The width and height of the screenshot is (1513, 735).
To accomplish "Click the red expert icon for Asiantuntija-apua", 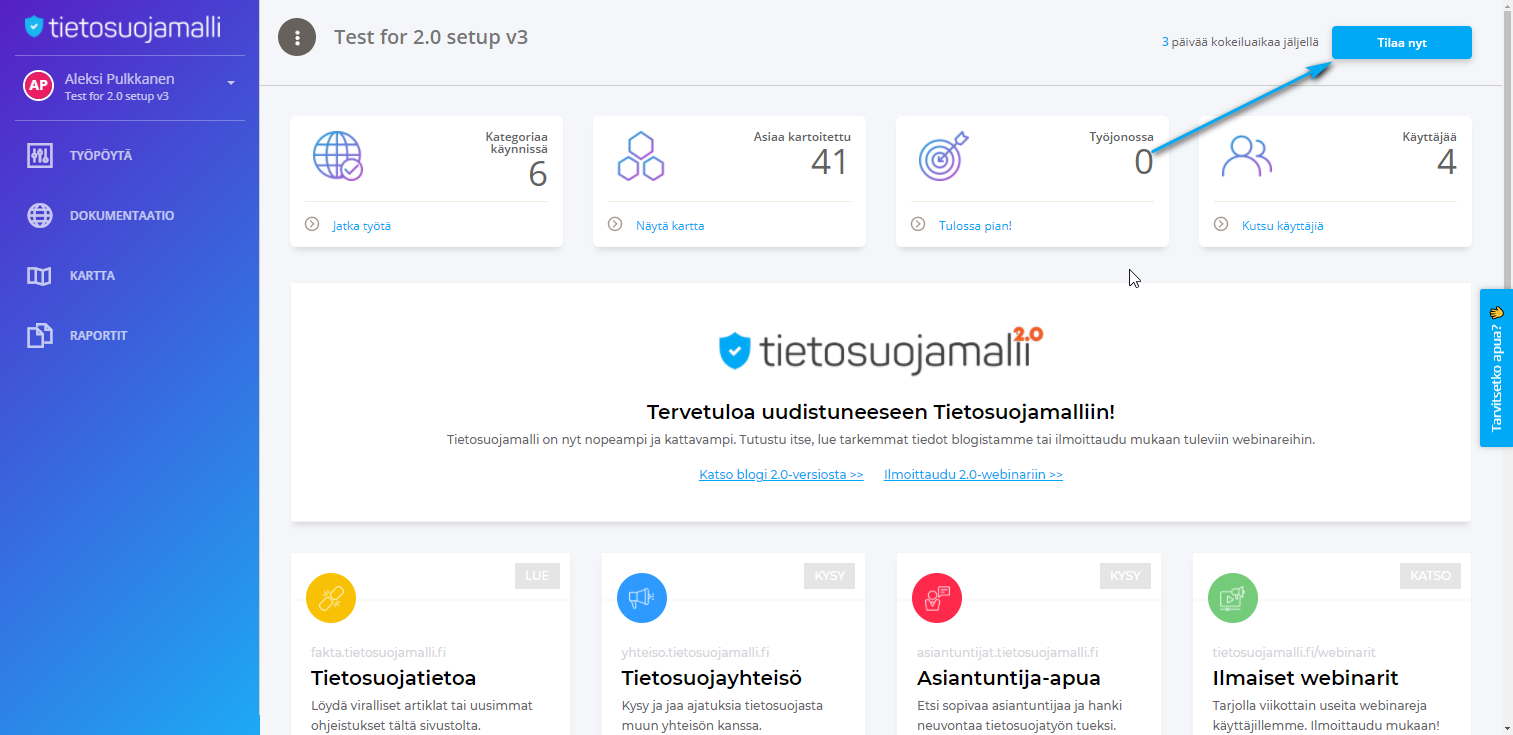I will coord(937,598).
